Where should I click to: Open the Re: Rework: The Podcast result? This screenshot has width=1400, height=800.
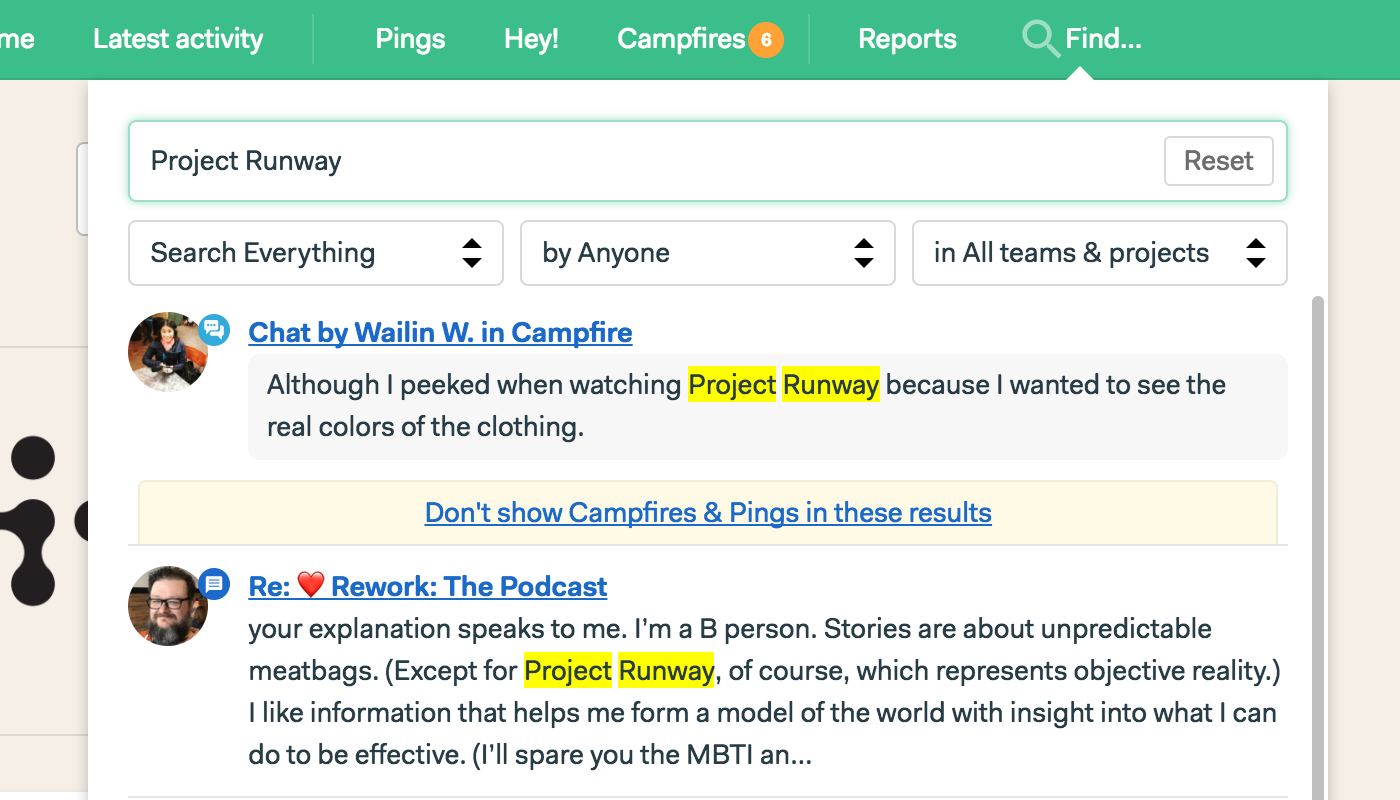point(428,586)
